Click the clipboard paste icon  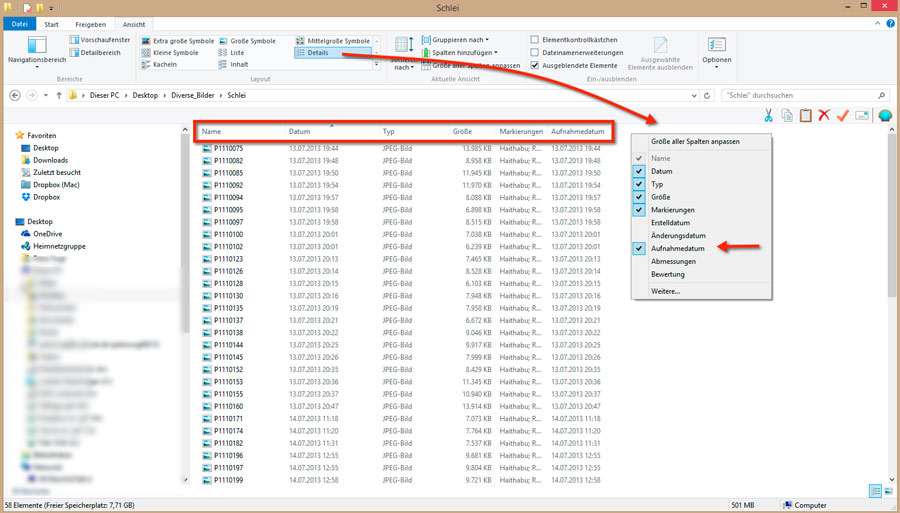pyautogui.click(x=805, y=116)
